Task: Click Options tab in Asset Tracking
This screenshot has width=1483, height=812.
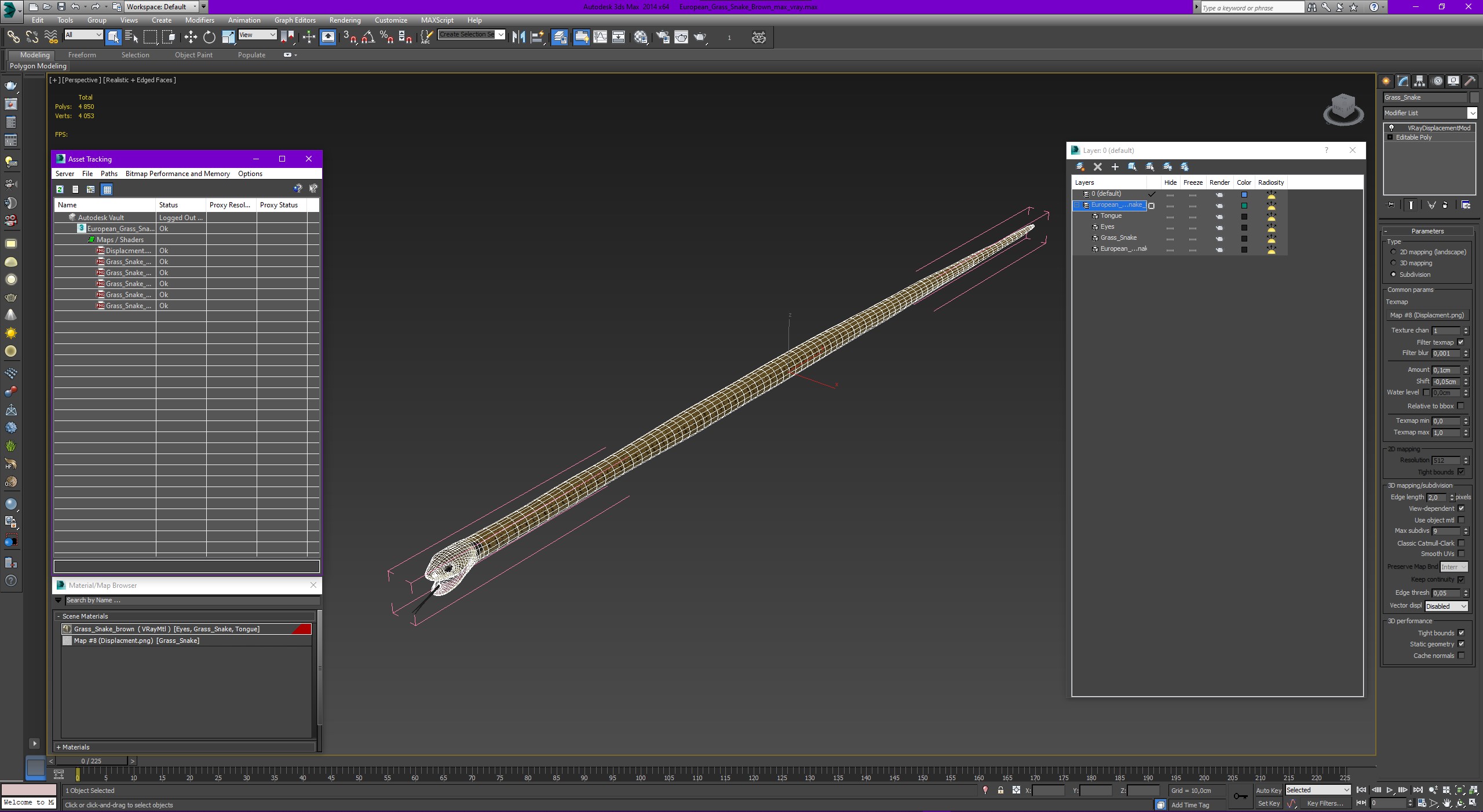Action: [249, 173]
